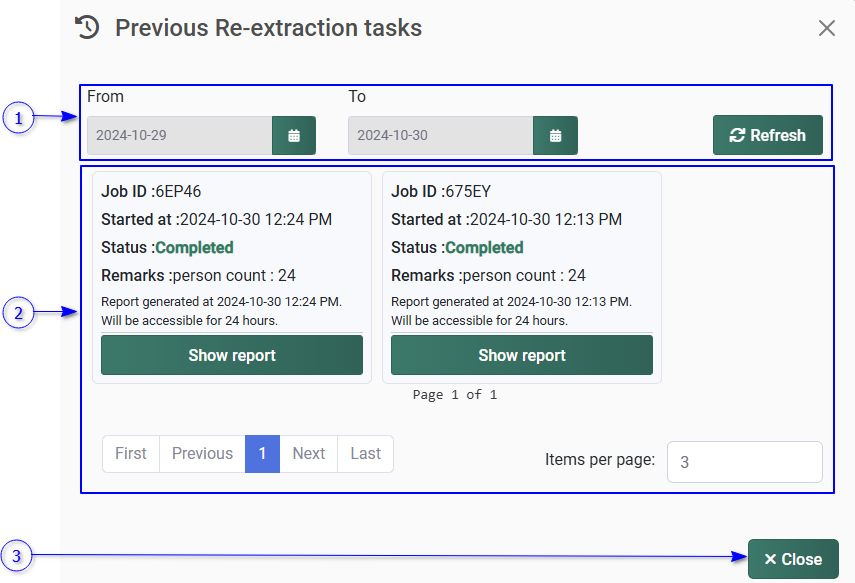Go to the Previous page
Screen dimensions: 855x583
[202, 454]
